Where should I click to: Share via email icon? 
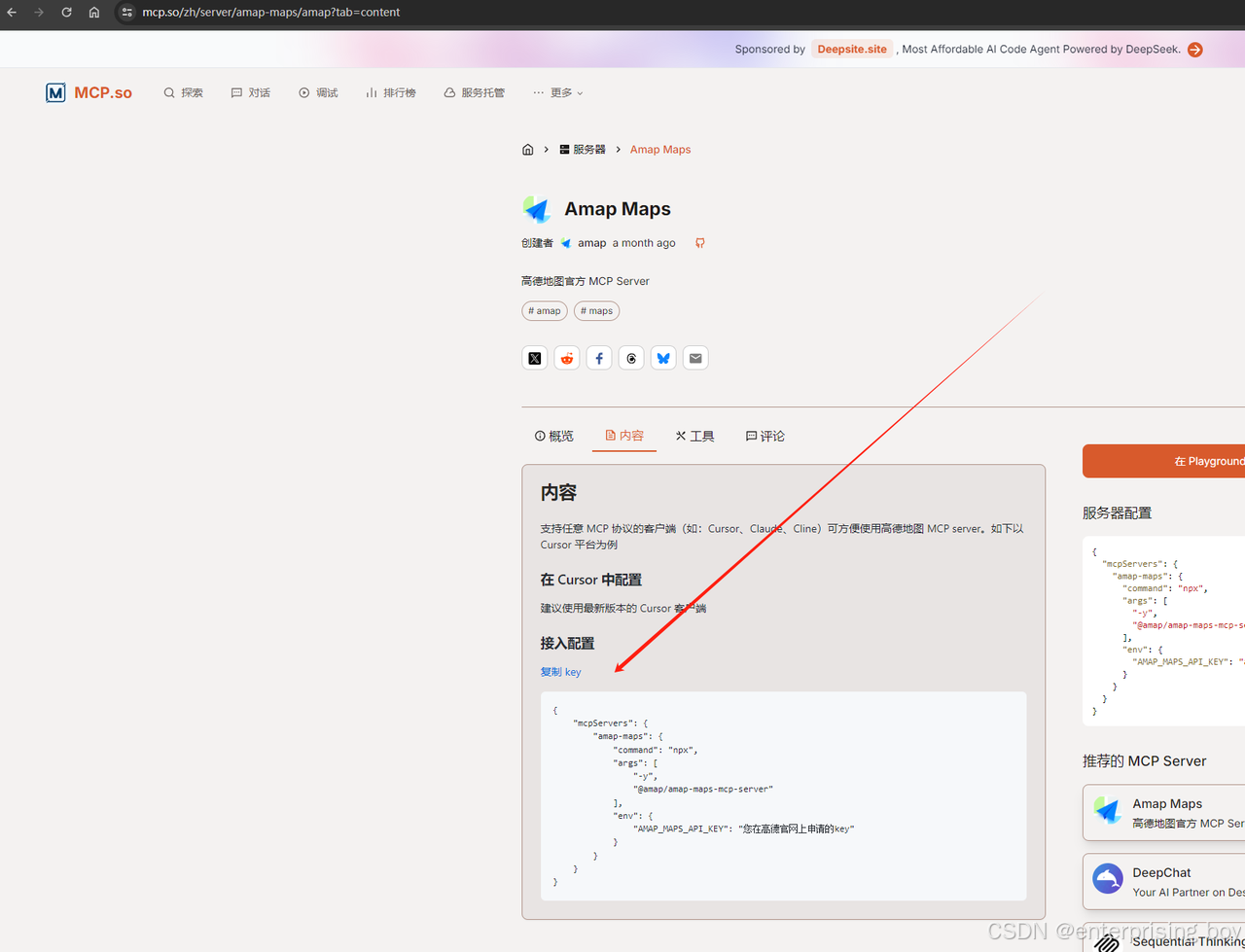pyautogui.click(x=695, y=358)
